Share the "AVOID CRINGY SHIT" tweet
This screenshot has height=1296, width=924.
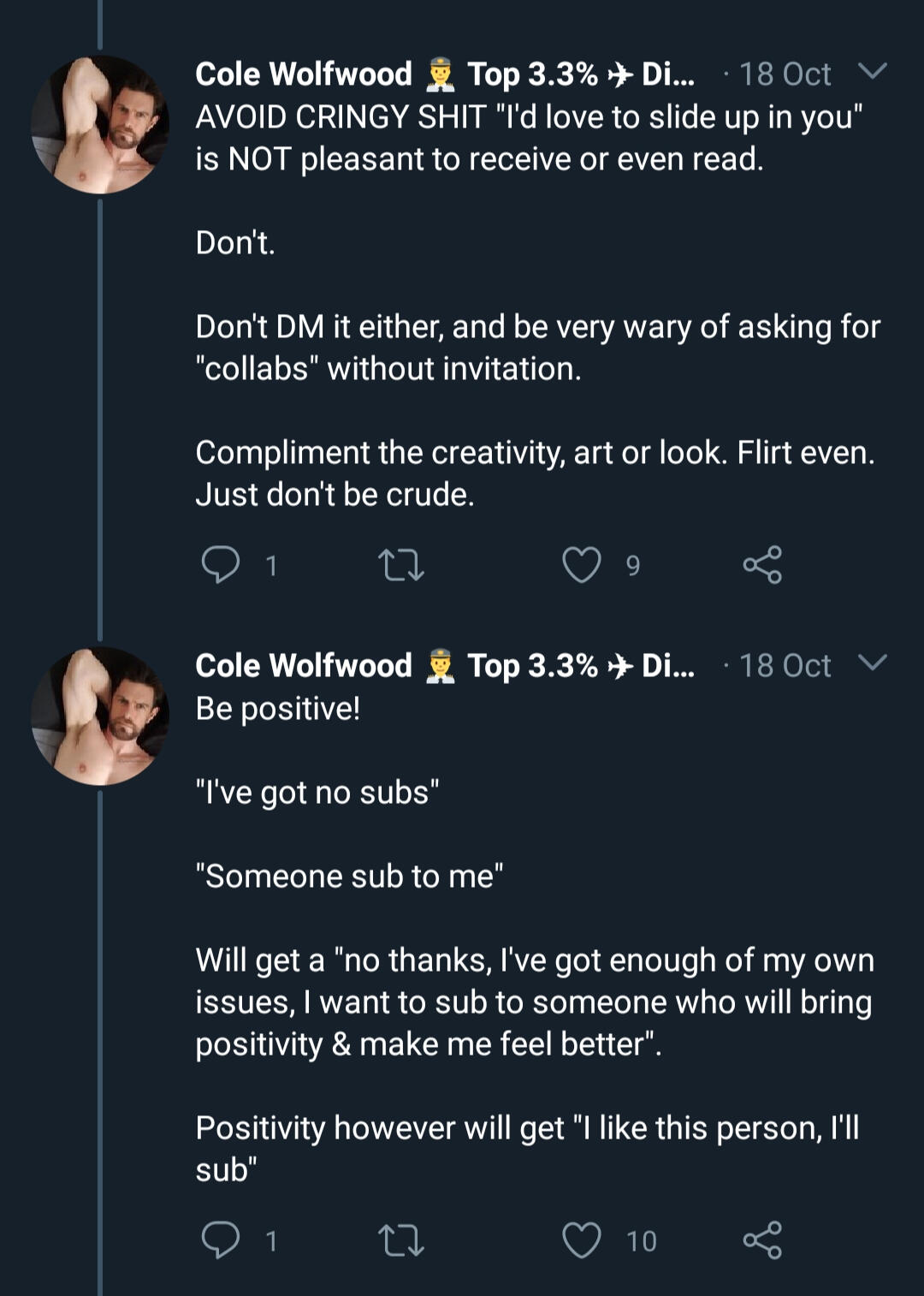pos(761,565)
